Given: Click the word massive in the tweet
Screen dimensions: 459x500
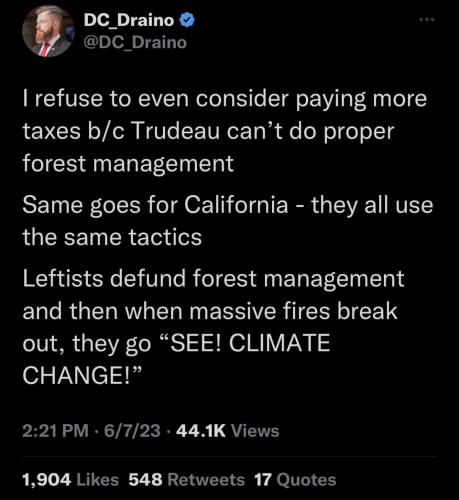Looking at the screenshot, I should (x=233, y=311).
